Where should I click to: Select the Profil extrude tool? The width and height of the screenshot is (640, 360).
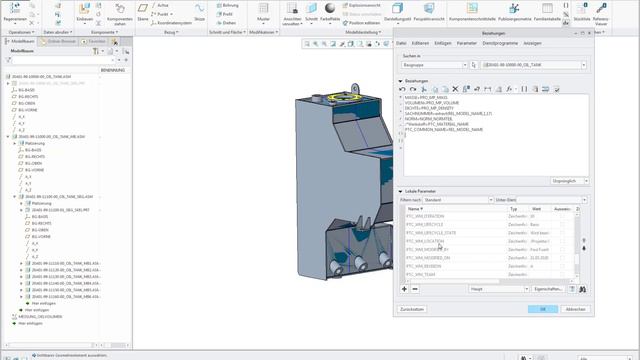point(224,14)
